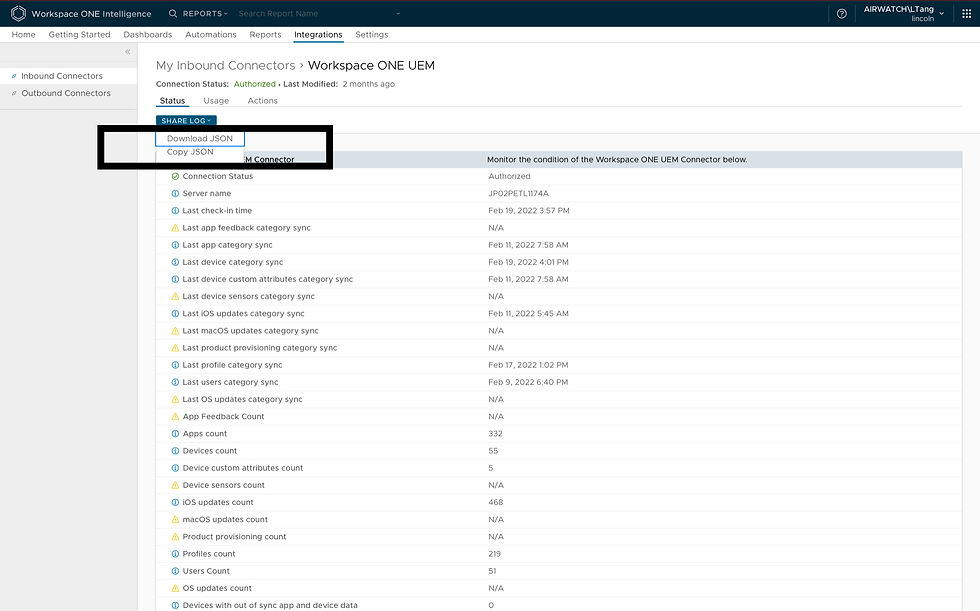Image resolution: width=980 pixels, height=611 pixels.
Task: Click the server name value JP02PETL1174A
Action: click(x=519, y=194)
